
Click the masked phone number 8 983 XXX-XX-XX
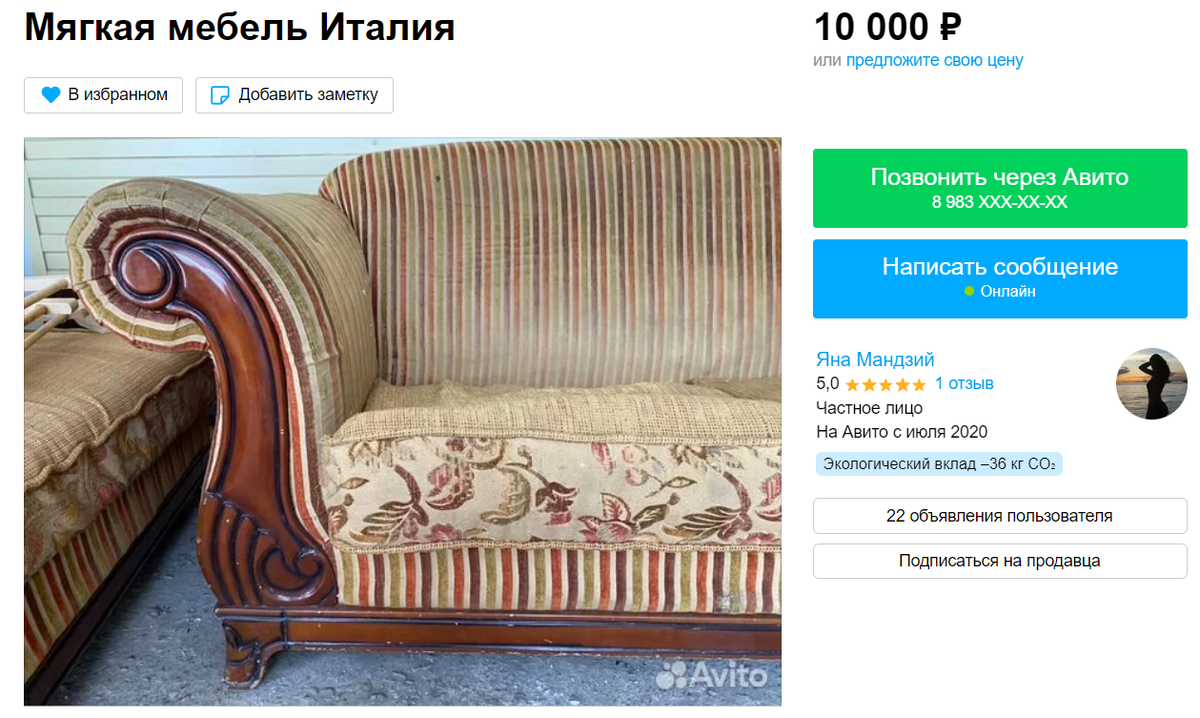pos(1000,202)
